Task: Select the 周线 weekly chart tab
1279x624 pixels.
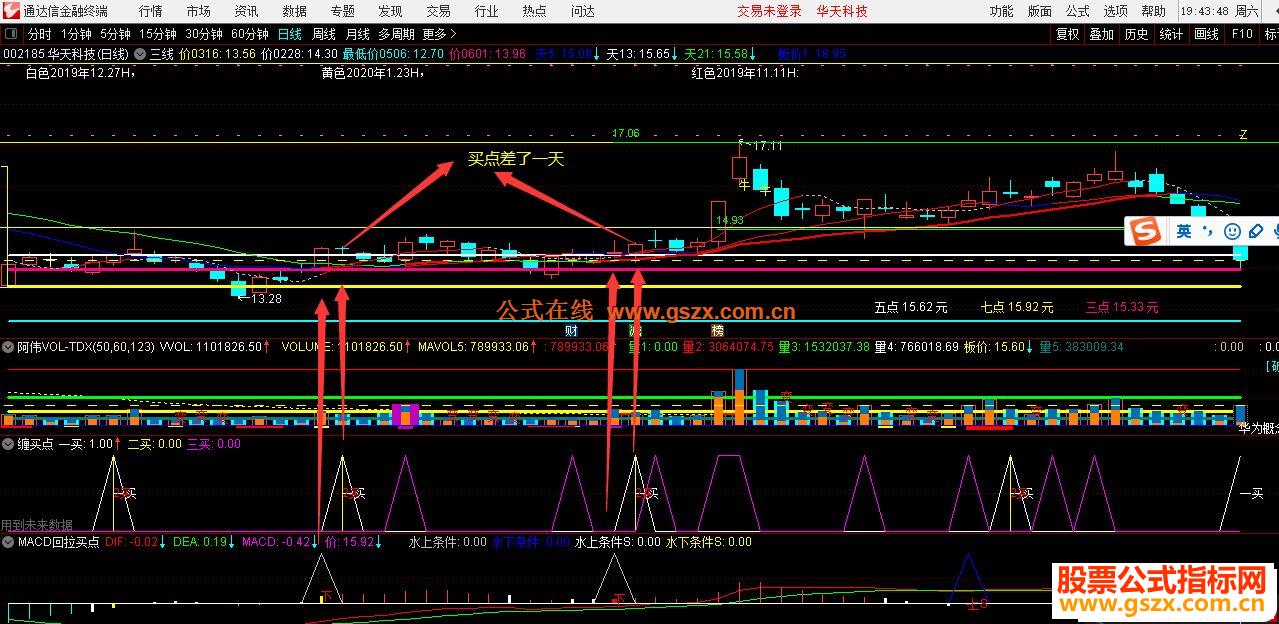Action: (x=324, y=34)
